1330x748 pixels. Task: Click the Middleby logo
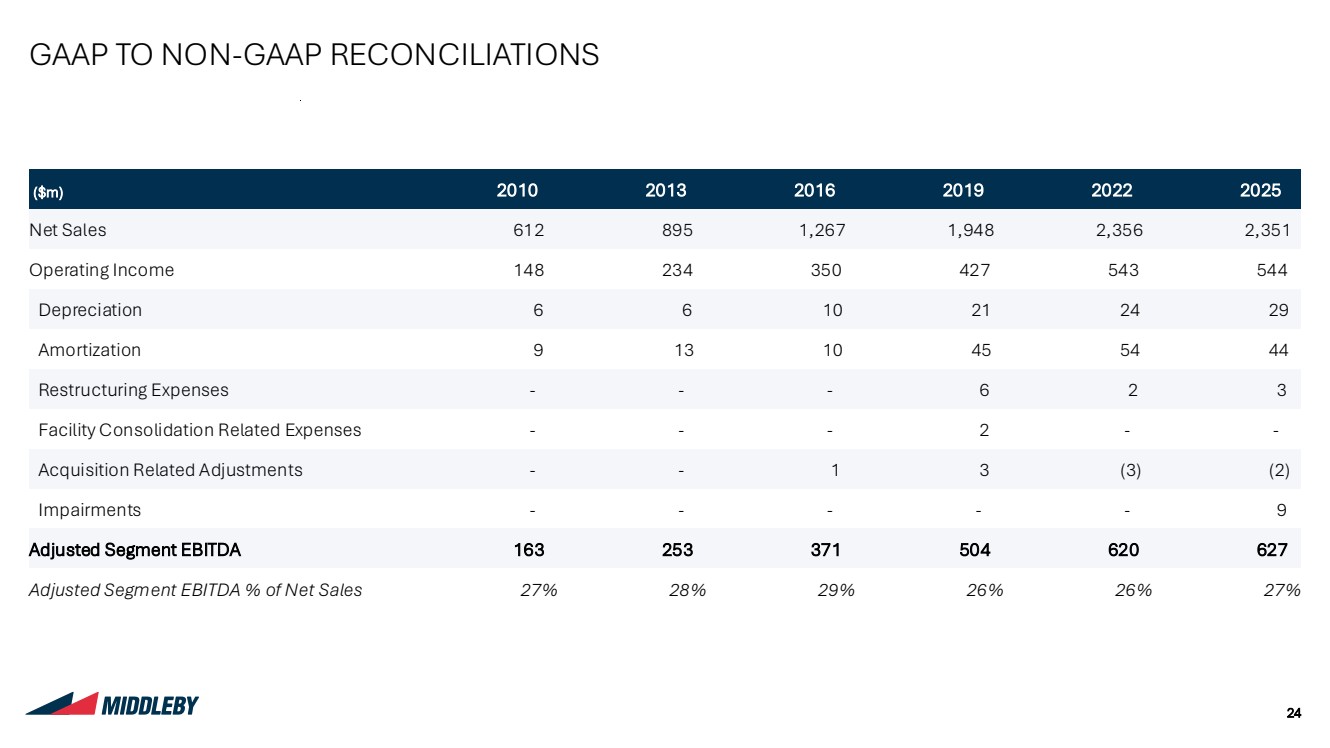pos(112,704)
